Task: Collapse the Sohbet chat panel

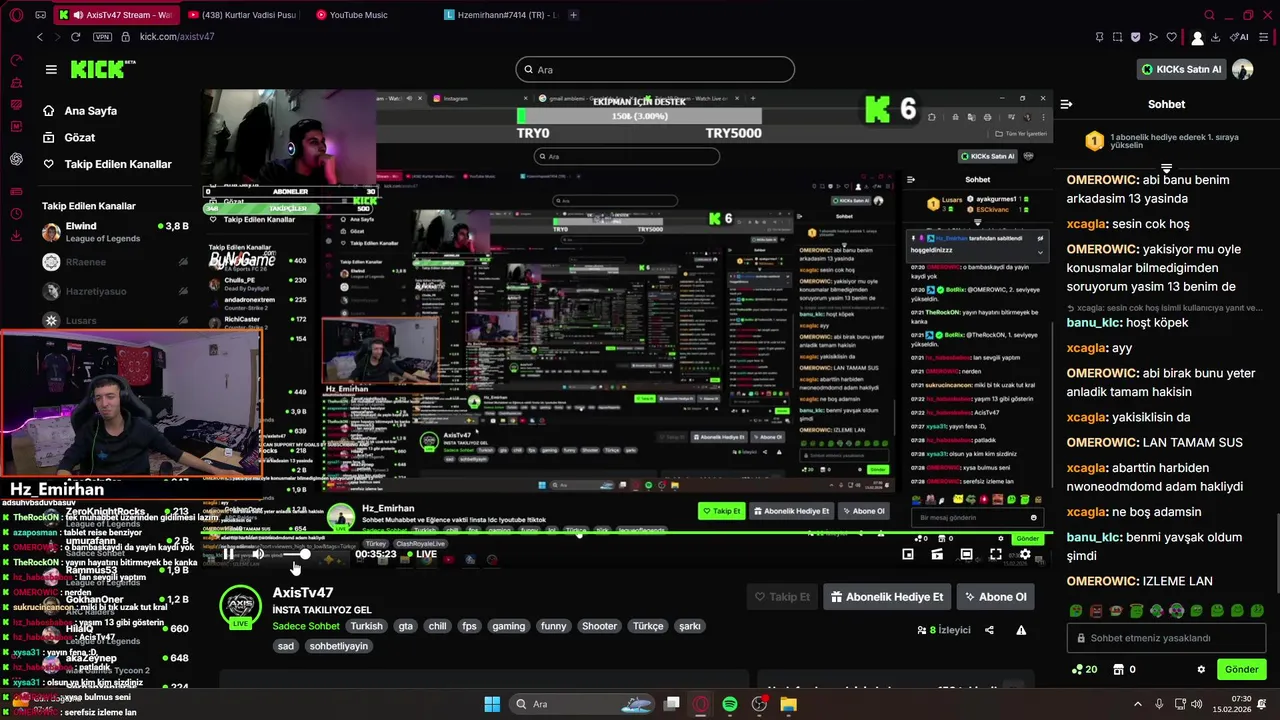Action: (1066, 104)
